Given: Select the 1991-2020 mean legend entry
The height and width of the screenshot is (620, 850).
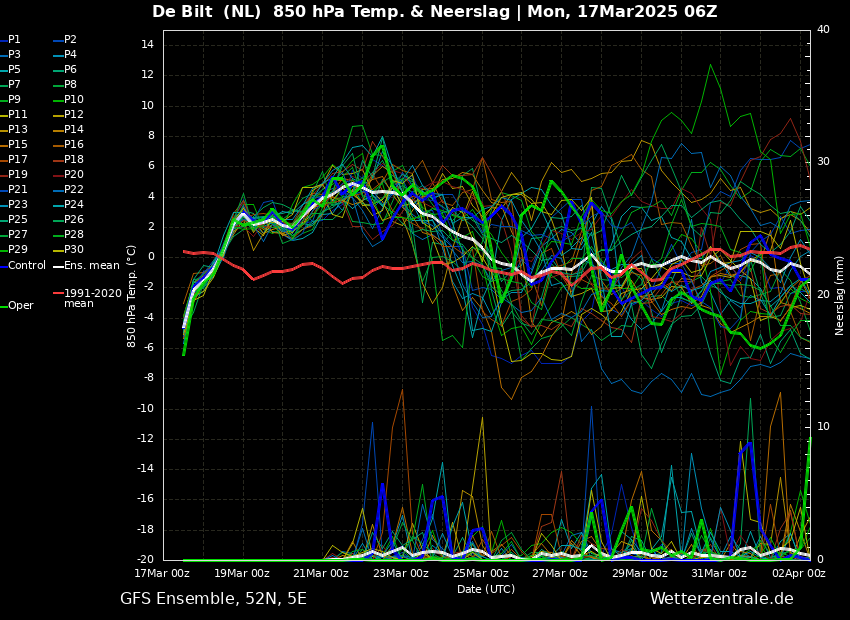Looking at the screenshot, I should click(x=87, y=298).
